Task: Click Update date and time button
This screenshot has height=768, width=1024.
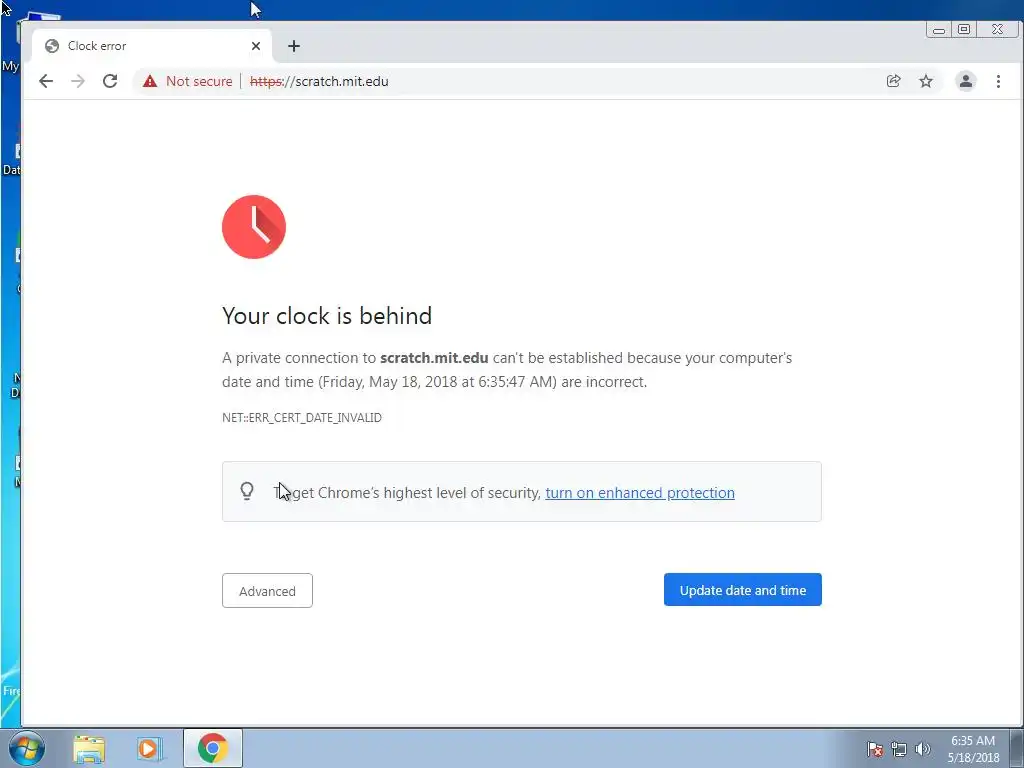Action: click(743, 590)
